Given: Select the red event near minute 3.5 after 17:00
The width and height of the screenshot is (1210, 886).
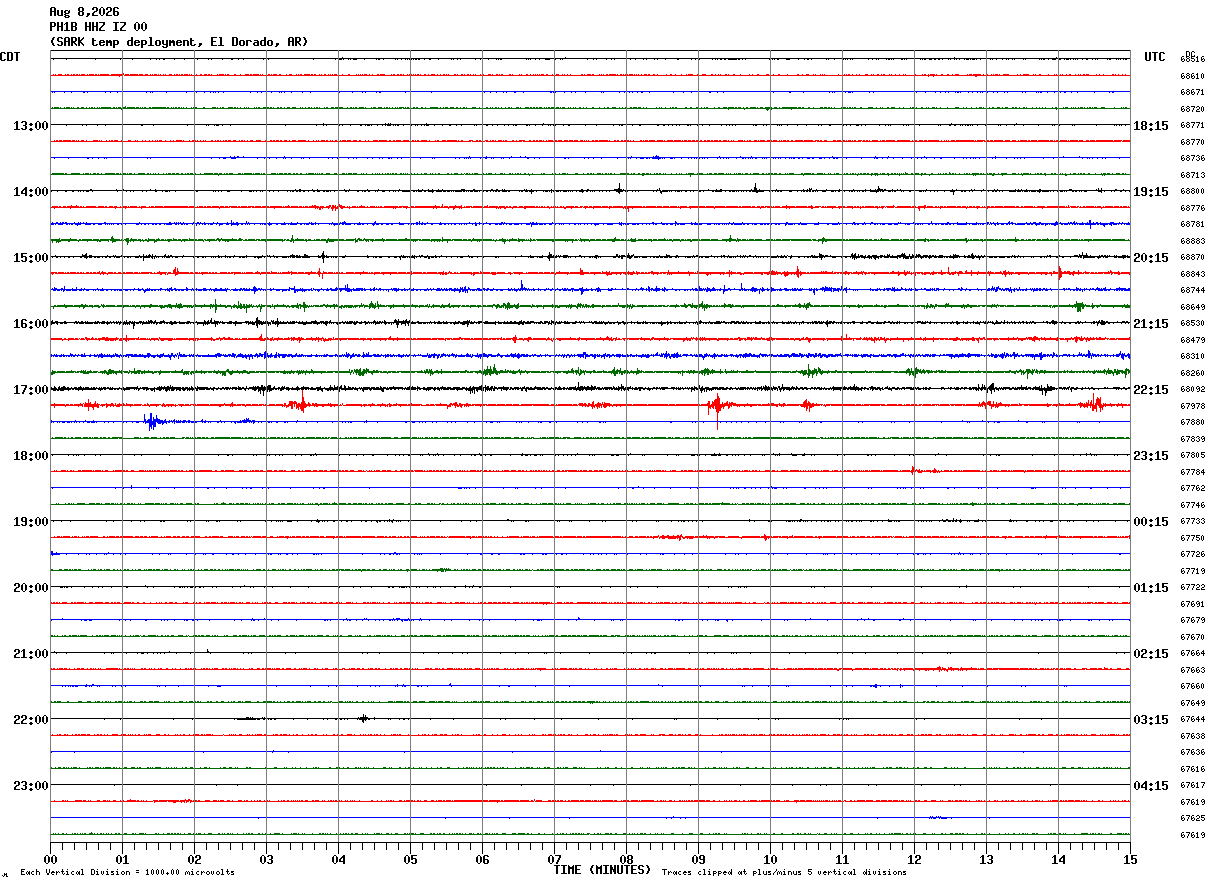Looking at the screenshot, I should pyautogui.click(x=299, y=404).
